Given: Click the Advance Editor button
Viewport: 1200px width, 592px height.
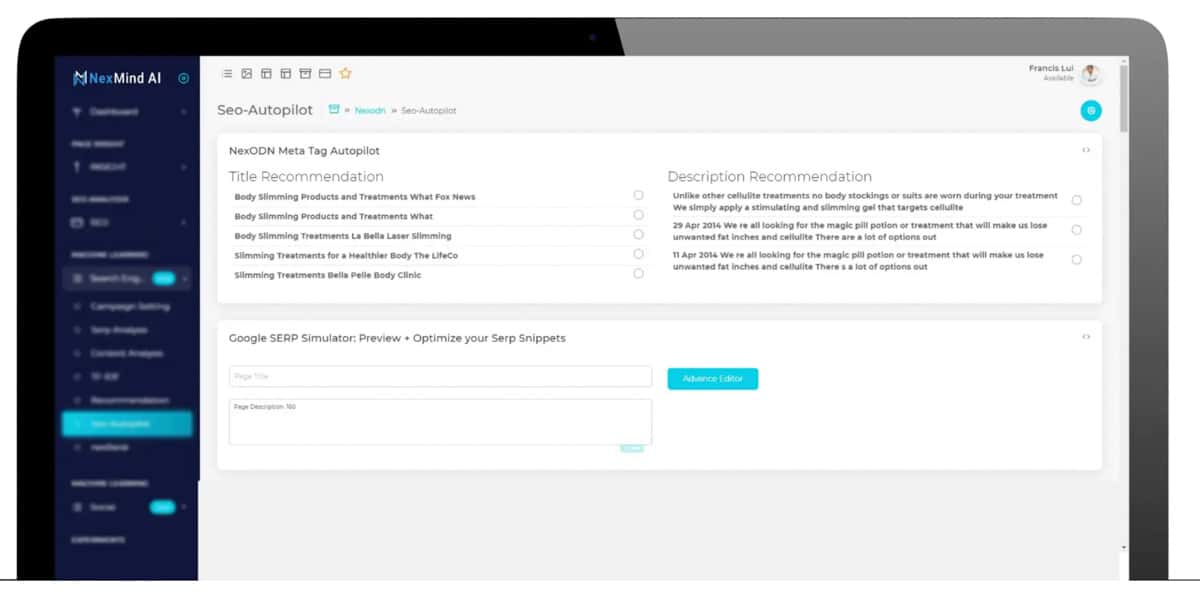Looking at the screenshot, I should [712, 379].
